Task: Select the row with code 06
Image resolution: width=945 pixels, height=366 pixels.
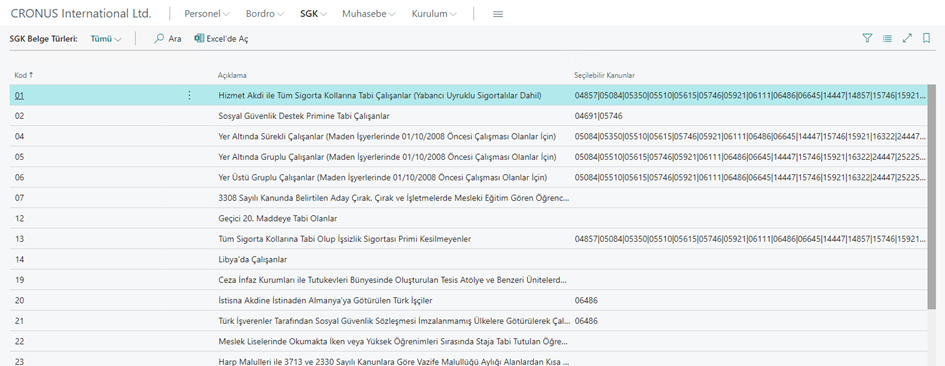Action: click(468, 177)
